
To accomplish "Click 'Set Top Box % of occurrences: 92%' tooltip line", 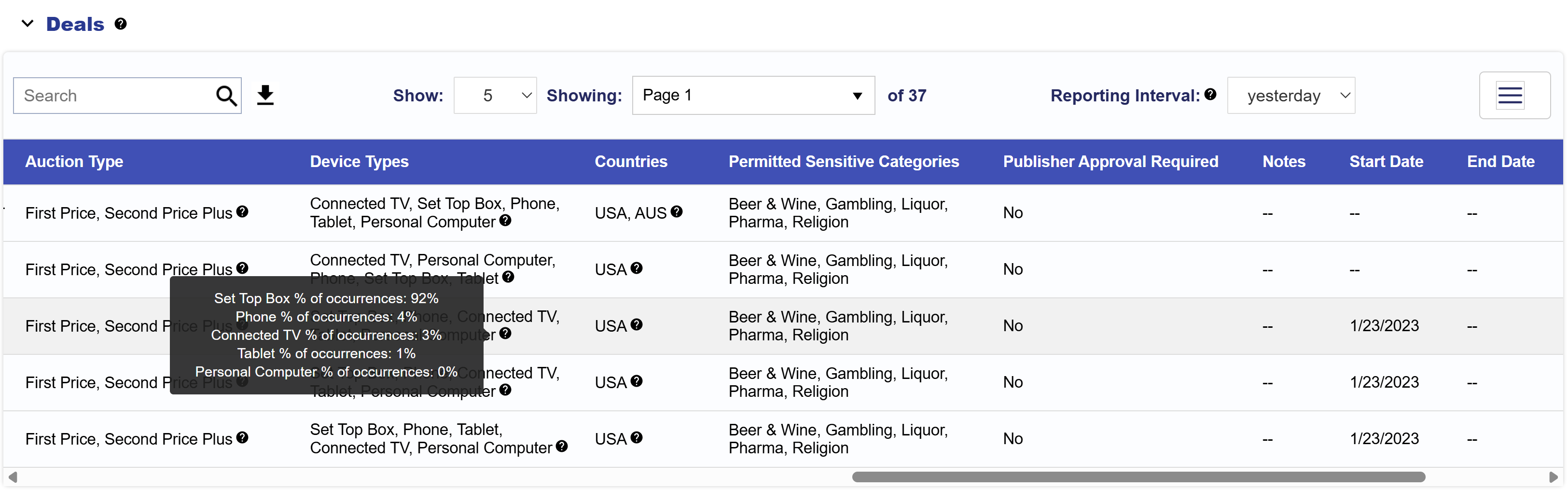I will pyautogui.click(x=326, y=298).
